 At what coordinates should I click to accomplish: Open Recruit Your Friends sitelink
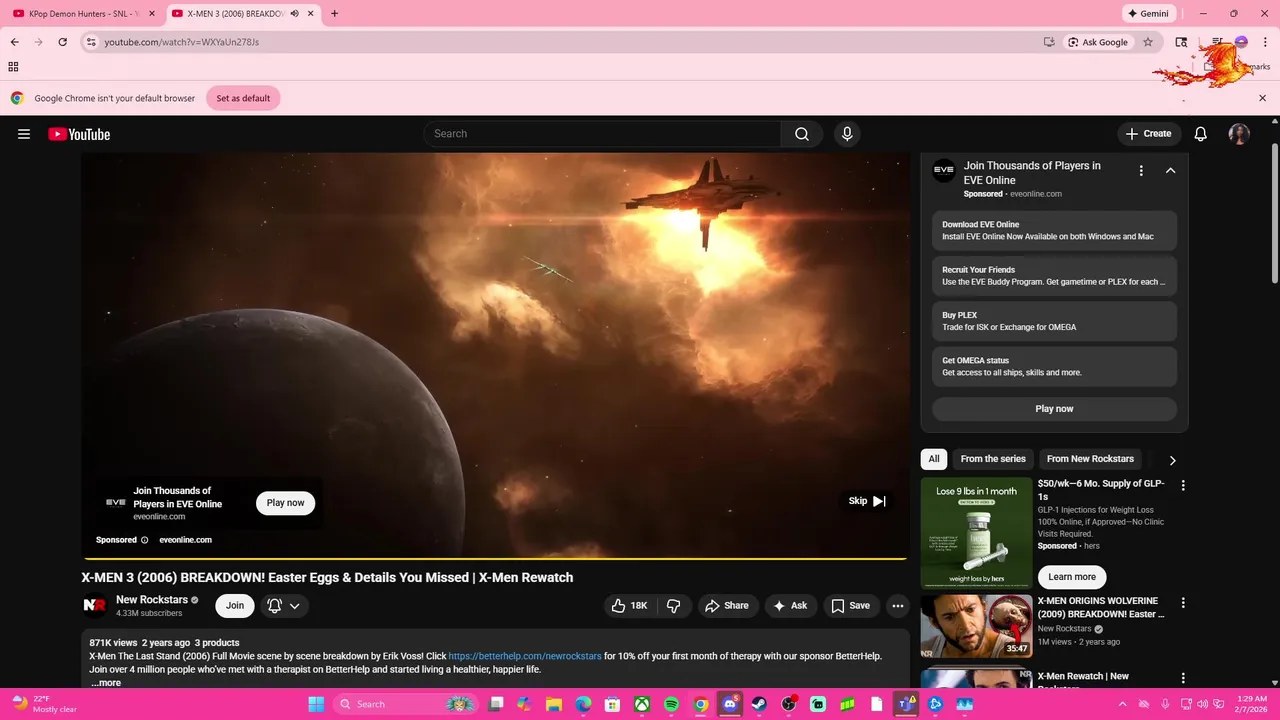point(1054,276)
